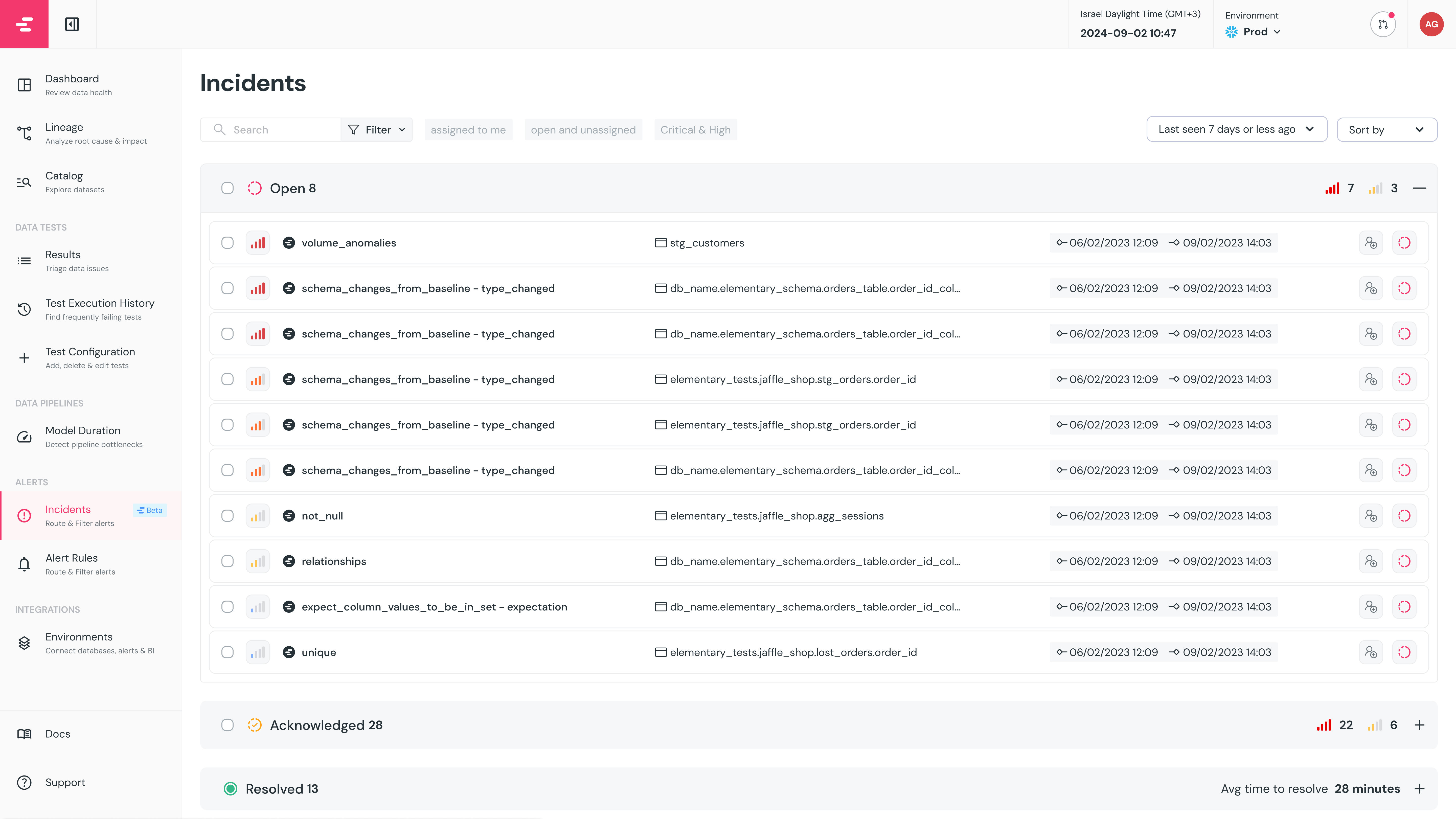This screenshot has width=1456, height=819.
Task: Click severity bars icon in unique row
Action: pyautogui.click(x=258, y=652)
